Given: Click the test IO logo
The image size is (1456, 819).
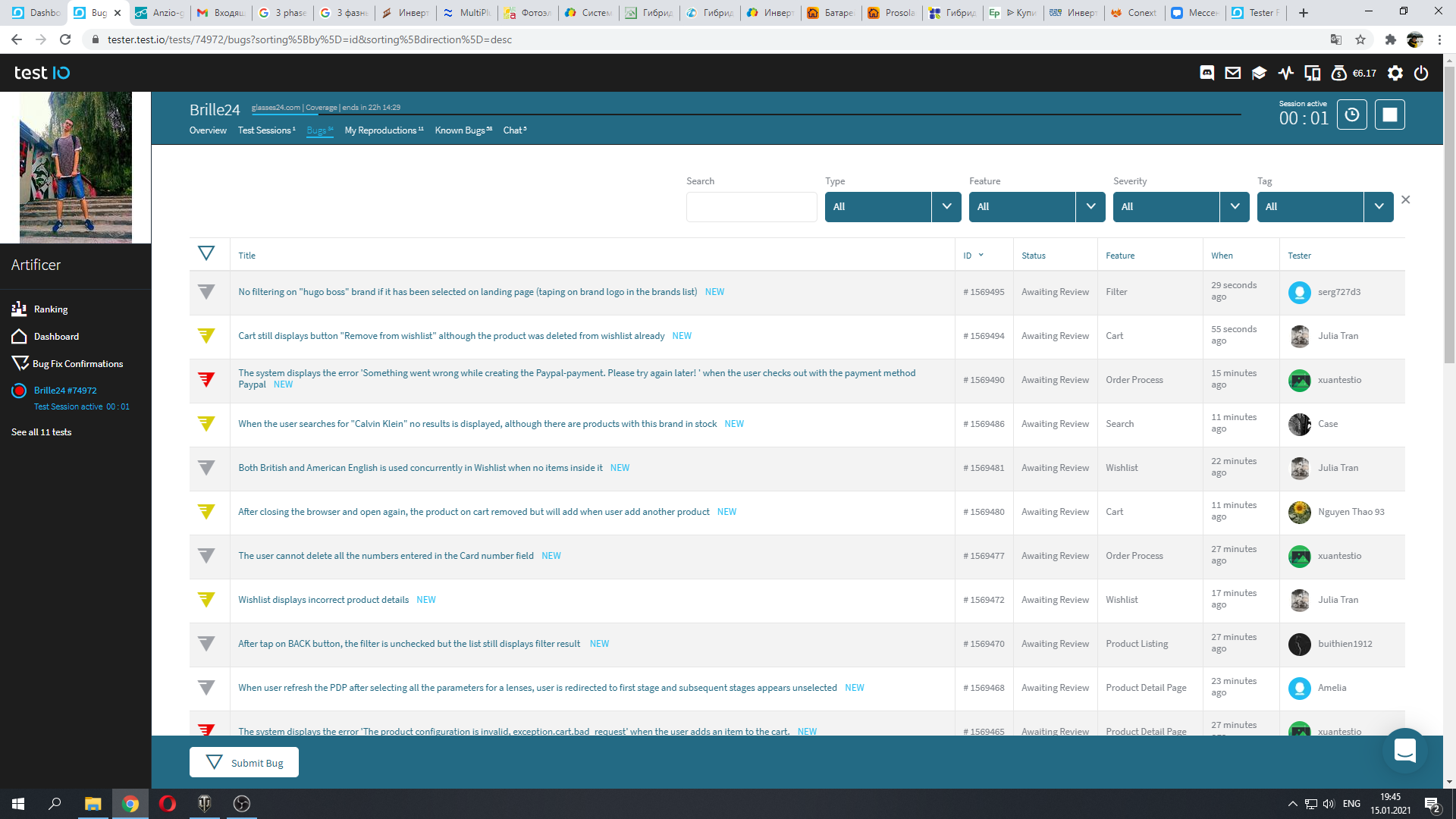Looking at the screenshot, I should 42,73.
